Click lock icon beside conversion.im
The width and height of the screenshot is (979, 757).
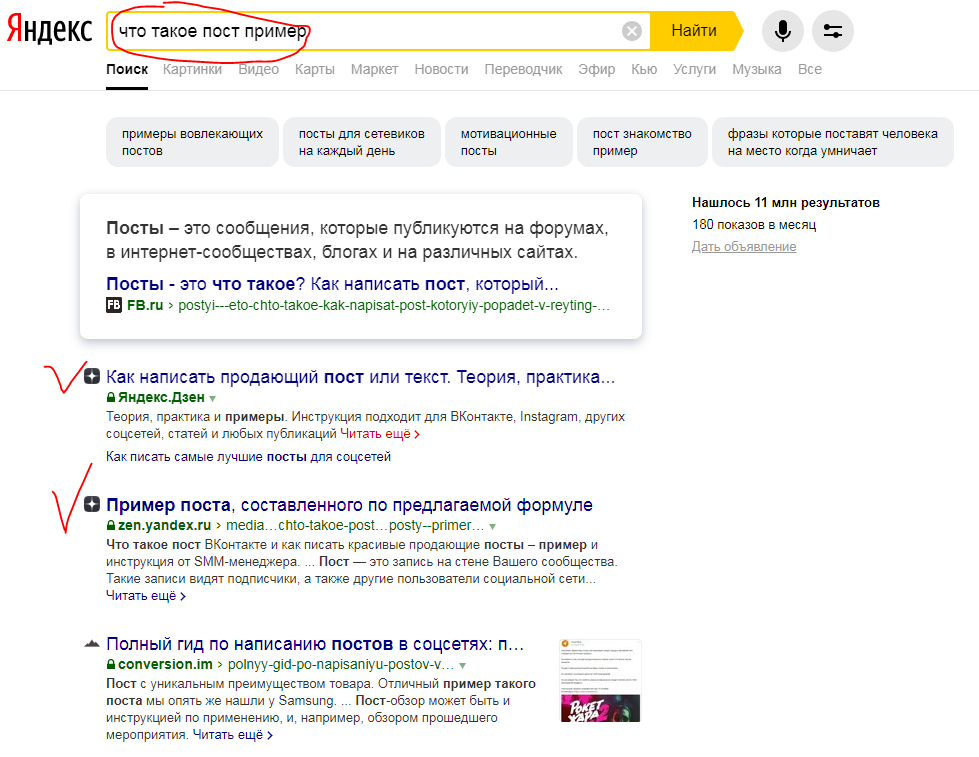(x=111, y=665)
